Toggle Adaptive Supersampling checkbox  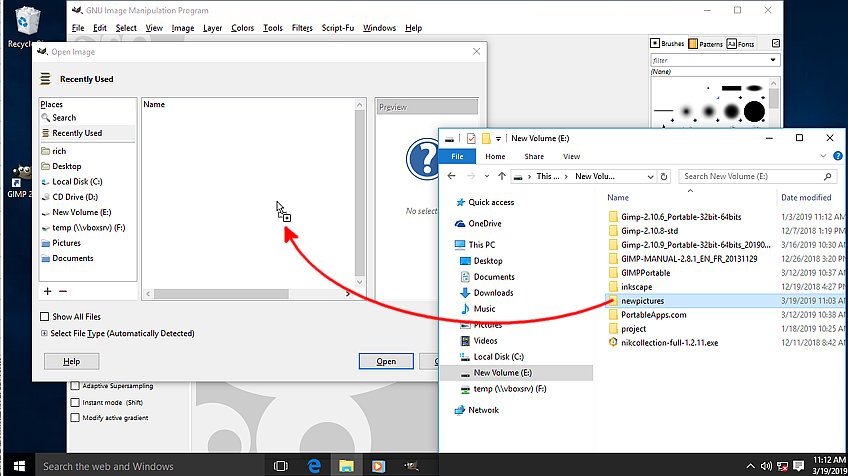point(75,386)
